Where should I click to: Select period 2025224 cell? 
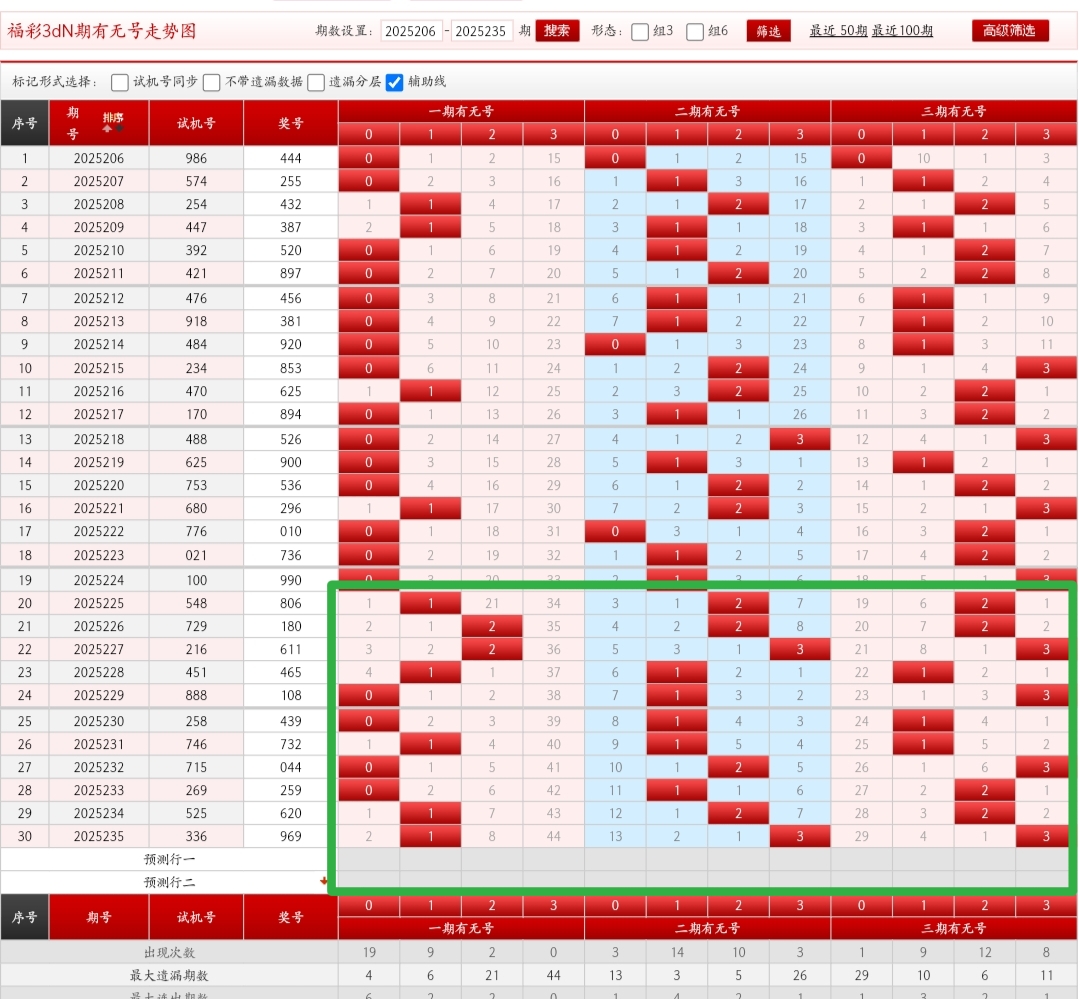tap(99, 580)
